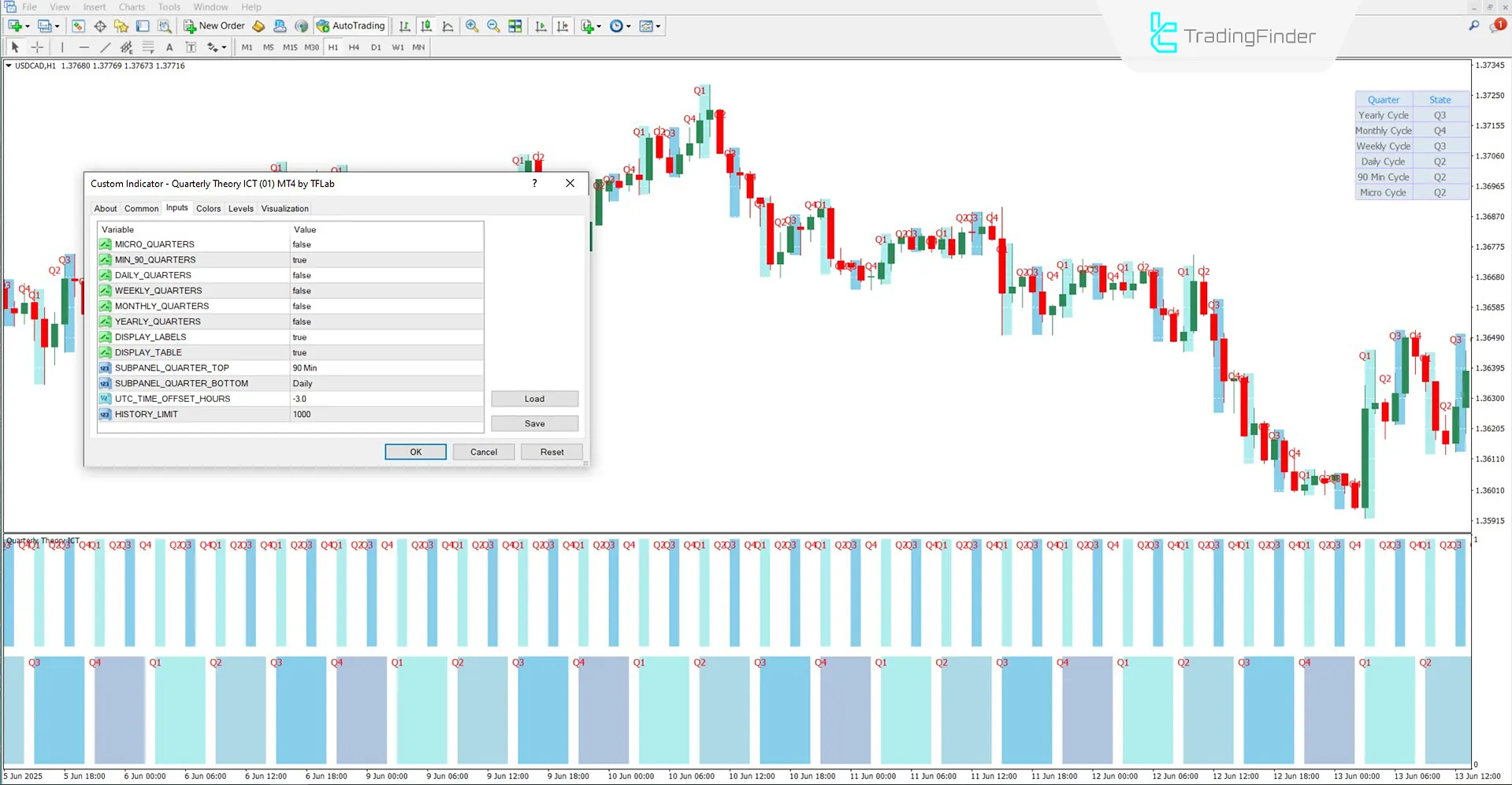
Task: Click the HISTORY_LIMIT value field
Action: click(386, 415)
